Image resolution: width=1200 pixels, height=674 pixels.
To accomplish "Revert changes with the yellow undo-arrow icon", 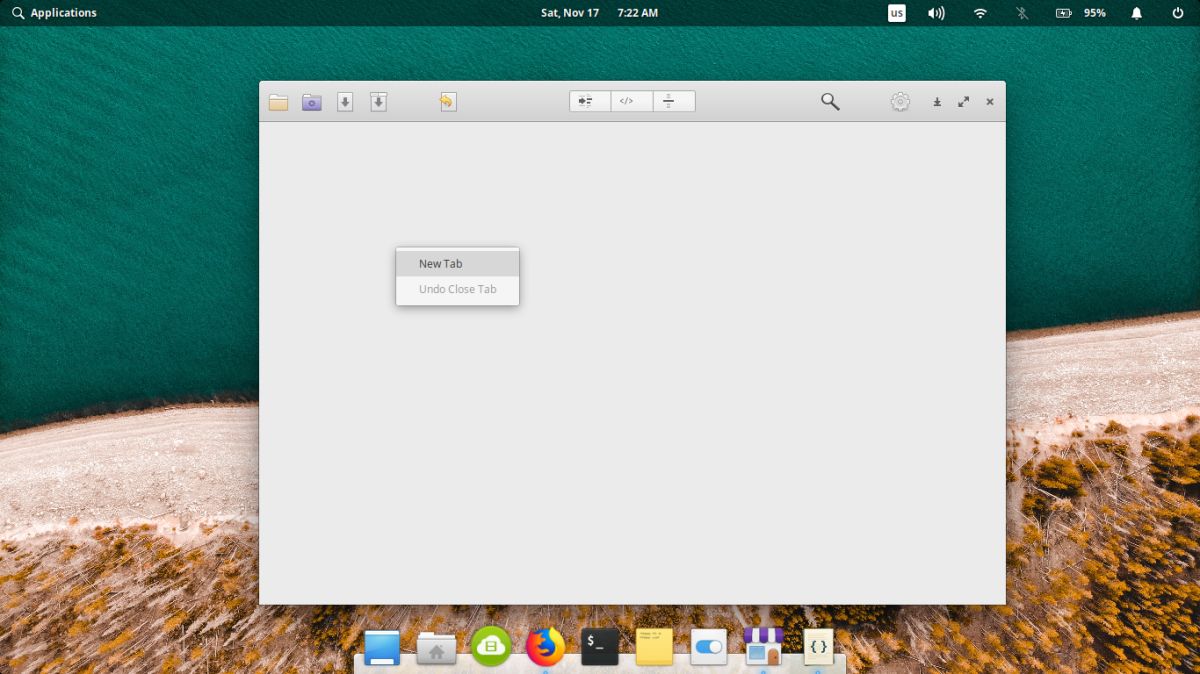I will [x=448, y=102].
